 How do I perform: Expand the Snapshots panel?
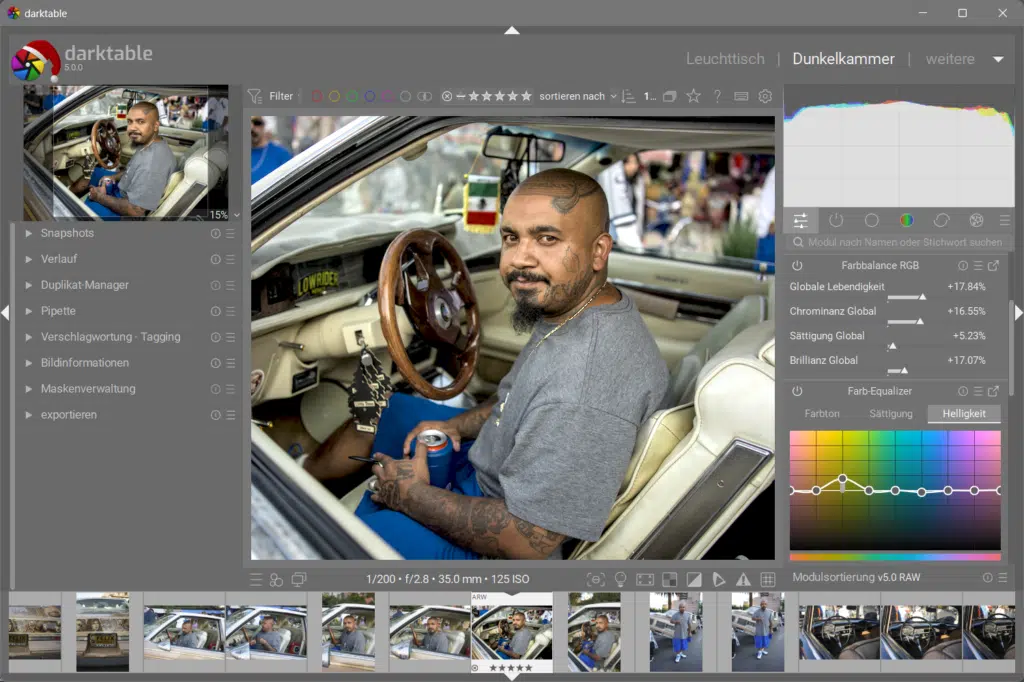click(x=67, y=233)
